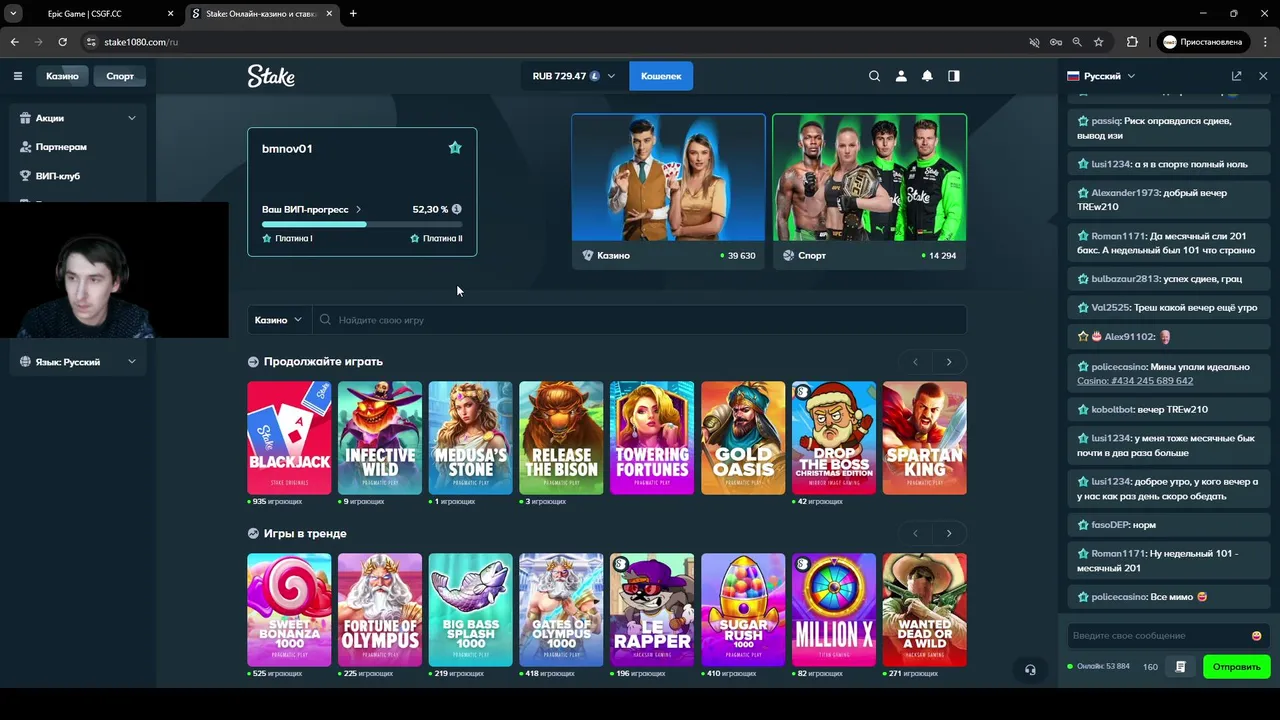The image size is (1280, 720).
Task: Click the VIP progress bar
Action: [362, 225]
